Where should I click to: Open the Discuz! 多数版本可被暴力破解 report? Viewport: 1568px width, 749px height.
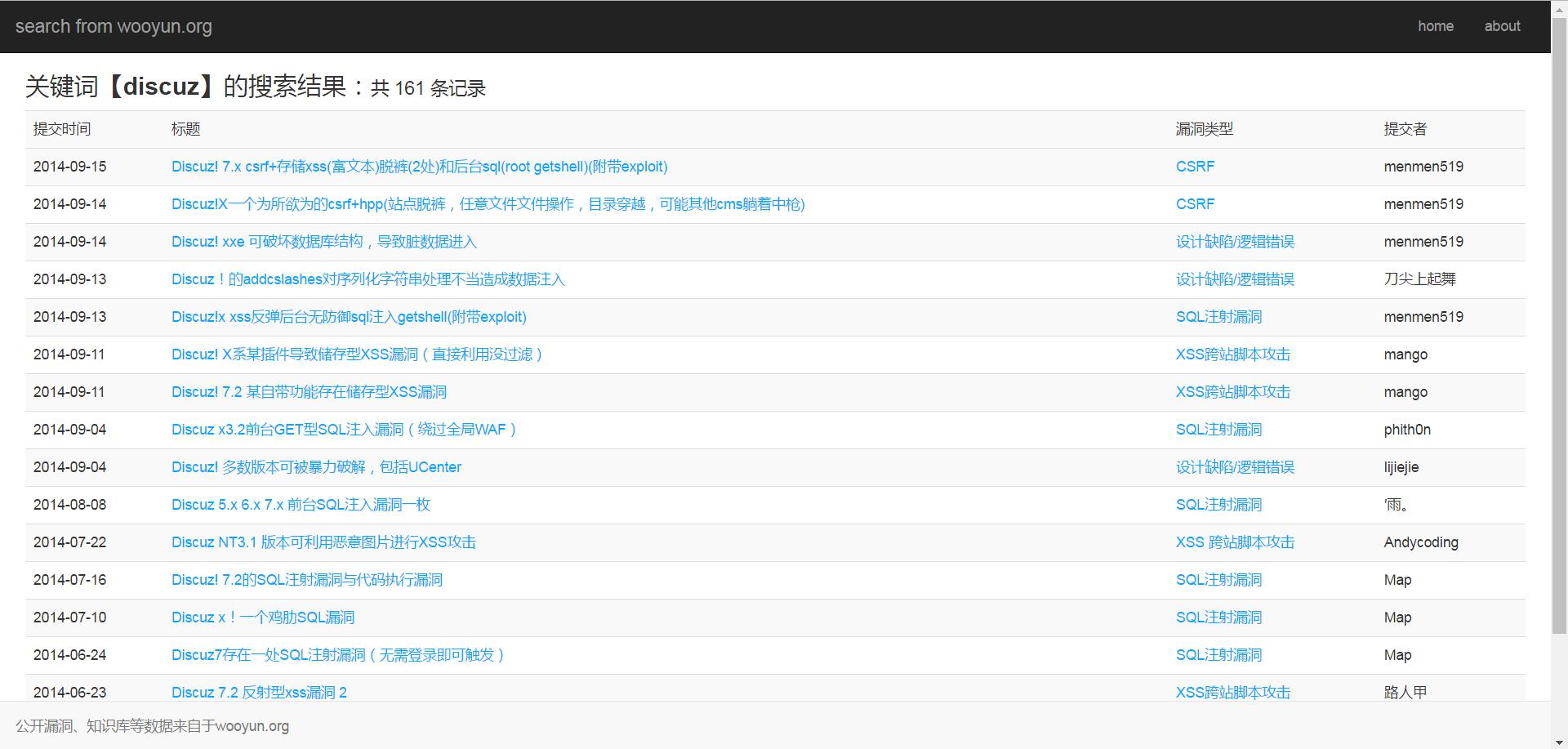click(x=316, y=467)
